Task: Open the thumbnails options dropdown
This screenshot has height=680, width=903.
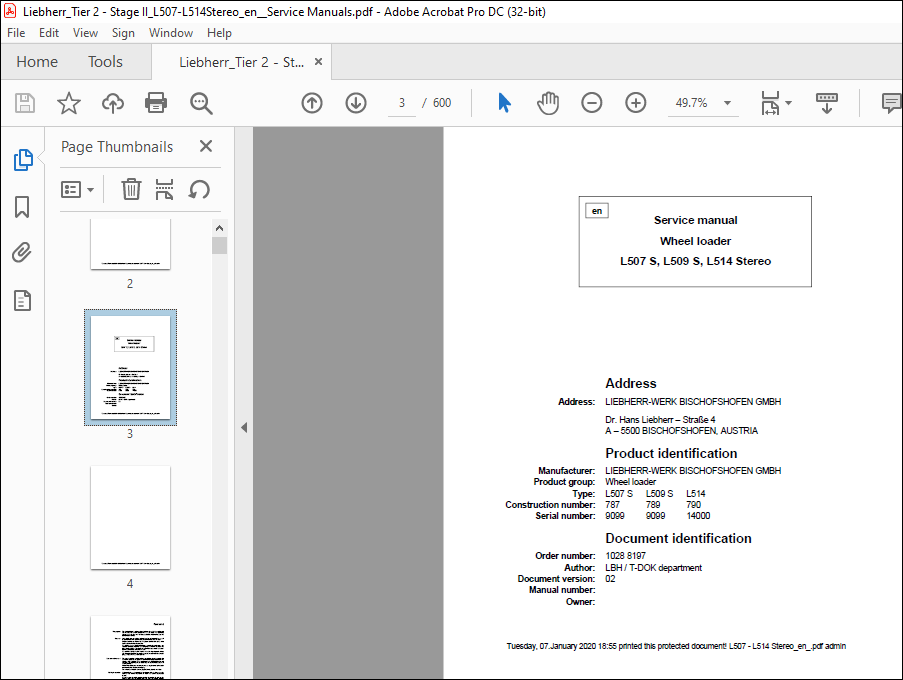Action: point(77,189)
